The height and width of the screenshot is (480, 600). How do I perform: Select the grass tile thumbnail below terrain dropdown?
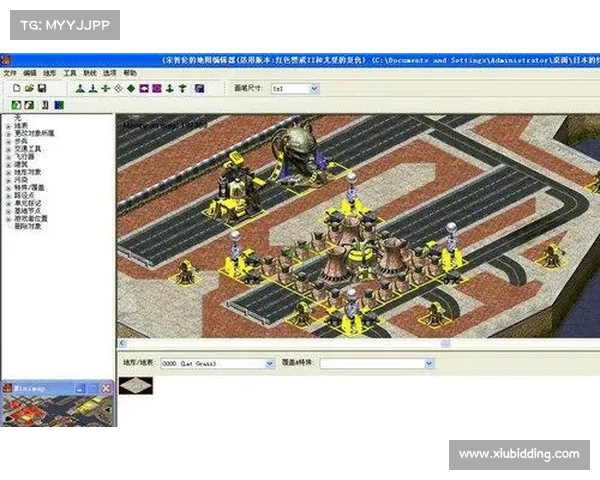135,384
